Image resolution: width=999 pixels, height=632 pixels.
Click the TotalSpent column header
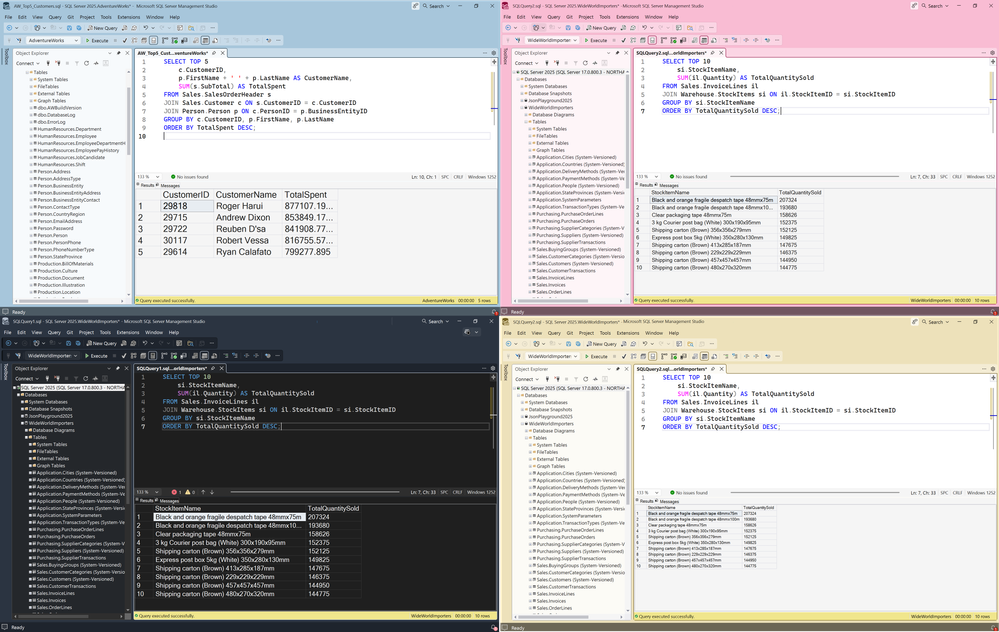(x=308, y=195)
